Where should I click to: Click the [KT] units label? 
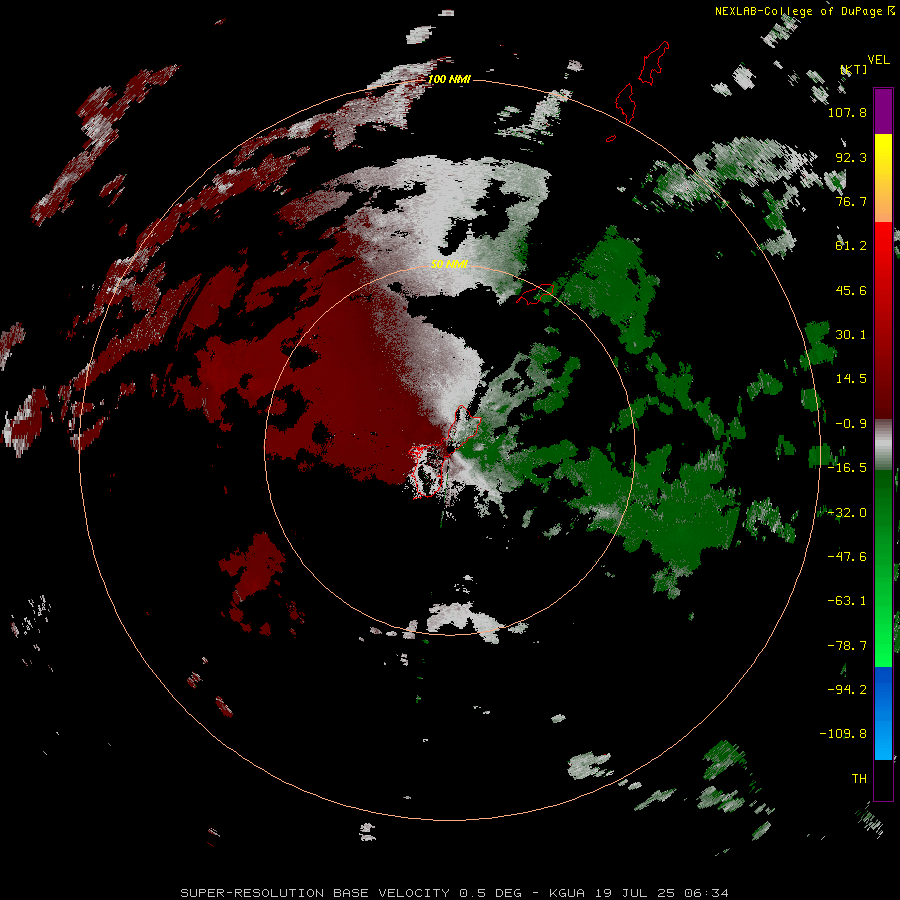854,69
